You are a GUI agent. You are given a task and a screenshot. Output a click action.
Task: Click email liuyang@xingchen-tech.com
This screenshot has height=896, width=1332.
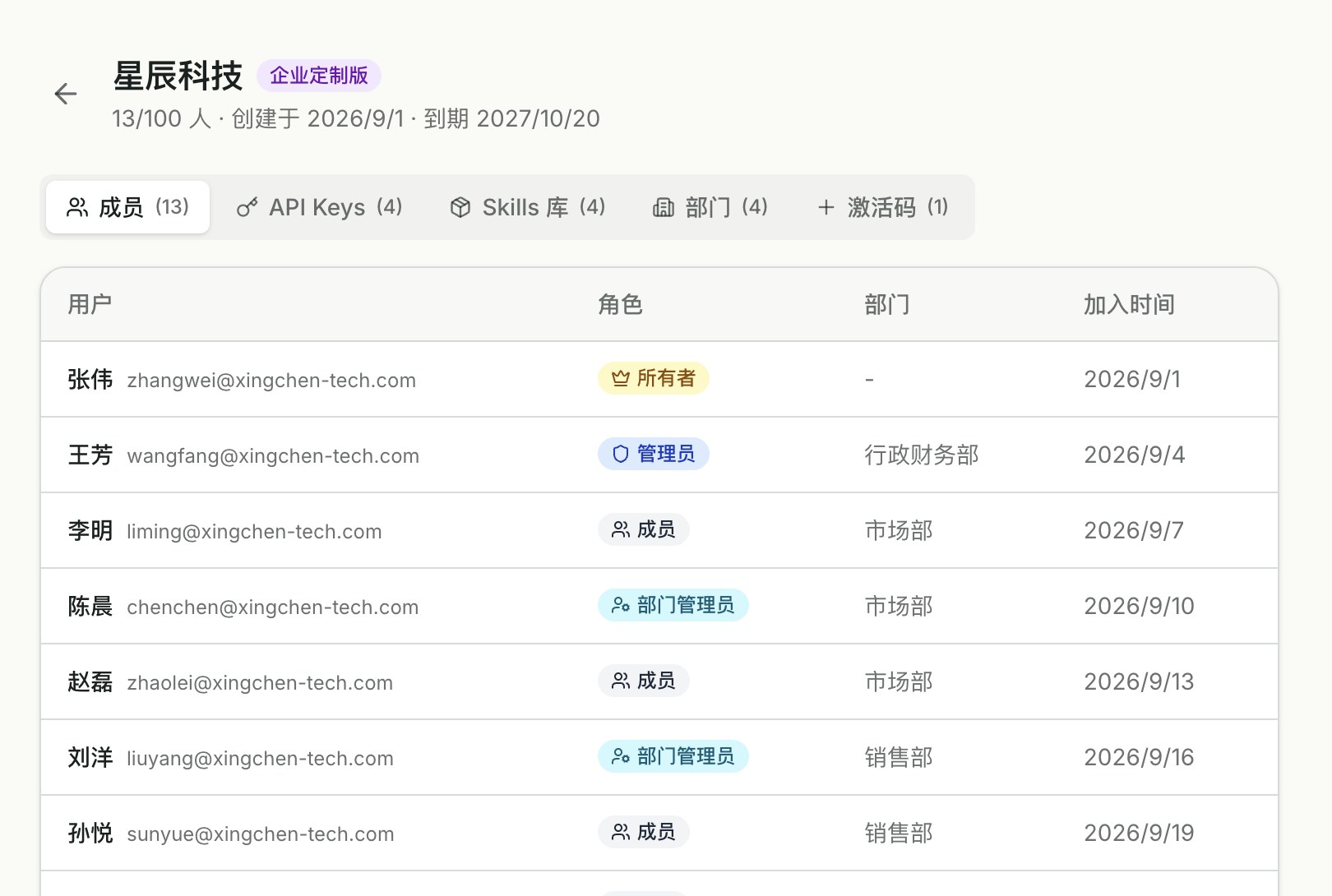point(260,758)
